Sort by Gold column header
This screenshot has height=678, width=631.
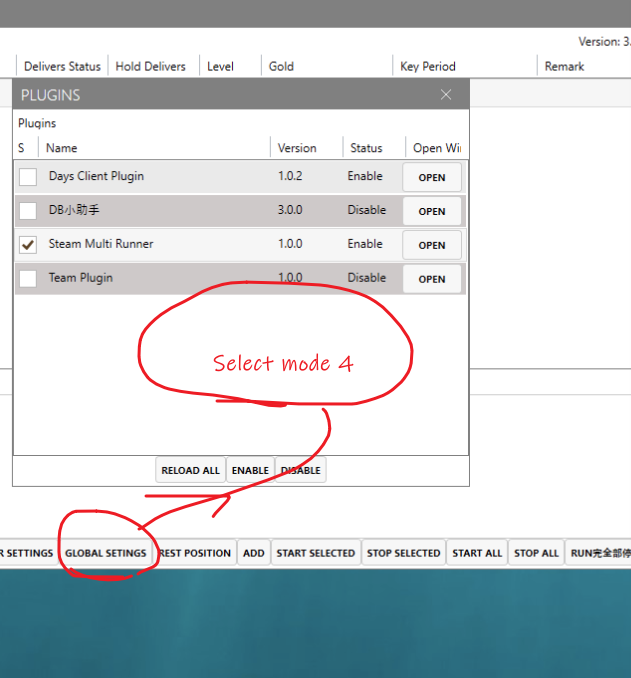point(281,66)
